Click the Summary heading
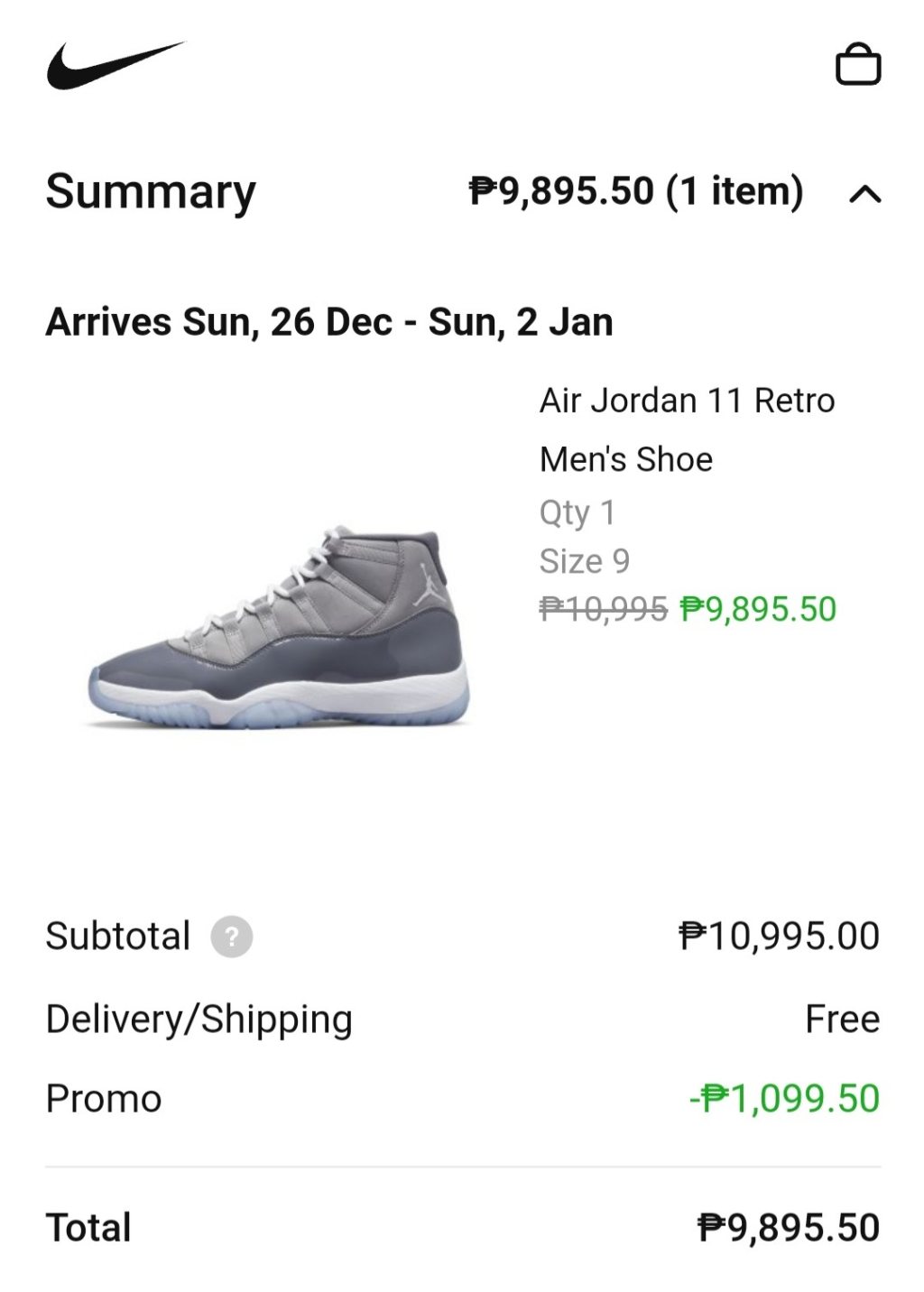 pyautogui.click(x=151, y=191)
